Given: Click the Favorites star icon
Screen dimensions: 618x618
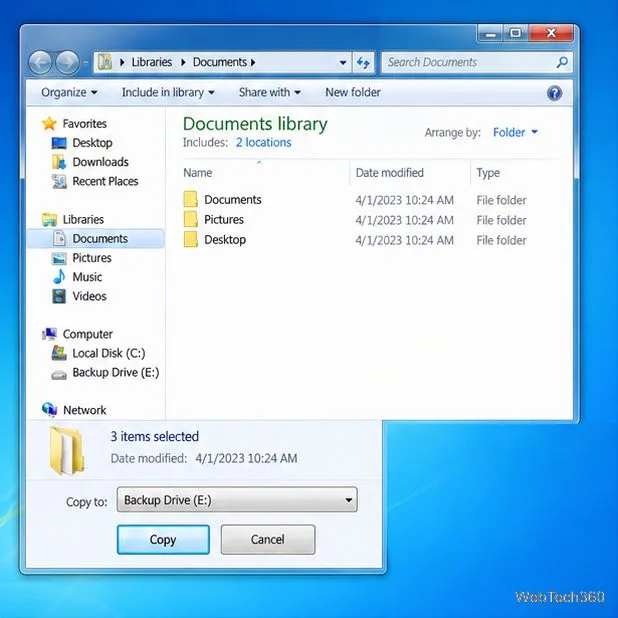Looking at the screenshot, I should pyautogui.click(x=49, y=123).
